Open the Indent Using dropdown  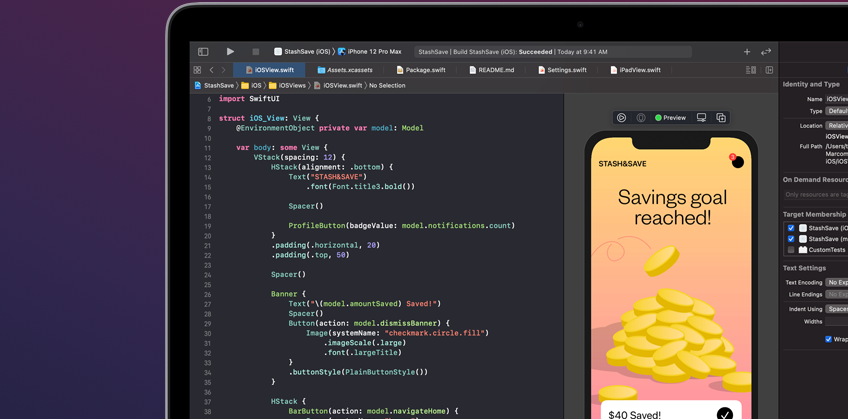click(x=836, y=309)
